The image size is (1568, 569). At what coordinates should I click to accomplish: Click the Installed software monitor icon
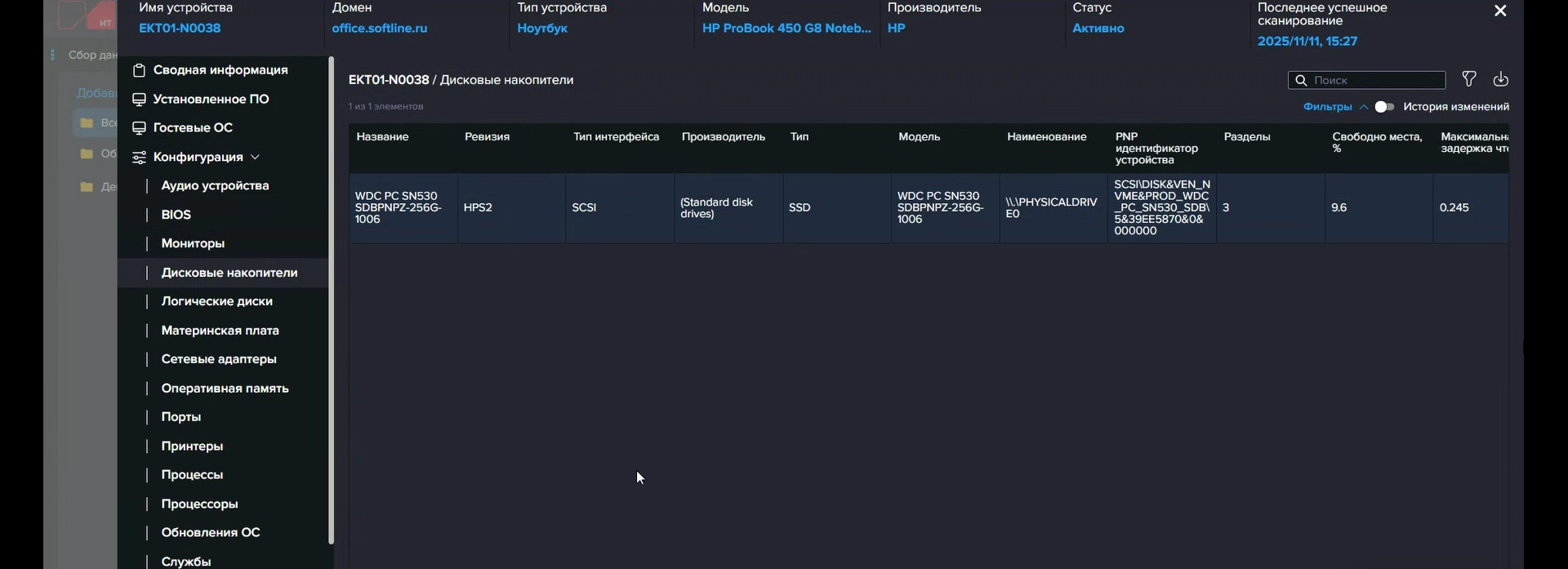pyautogui.click(x=139, y=100)
